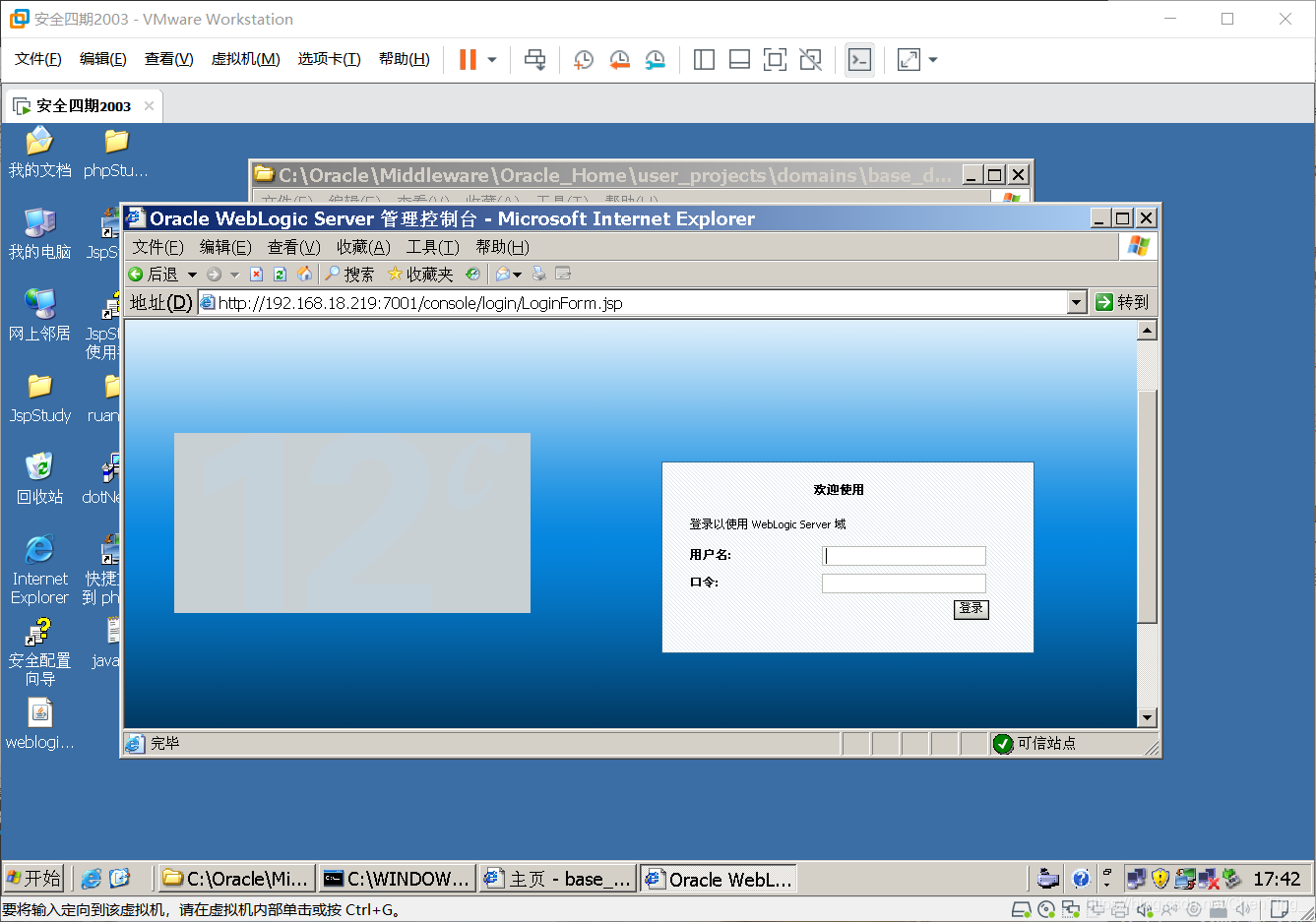Click the IE home page icon
Screen dimensions: 1316x922
click(304, 274)
